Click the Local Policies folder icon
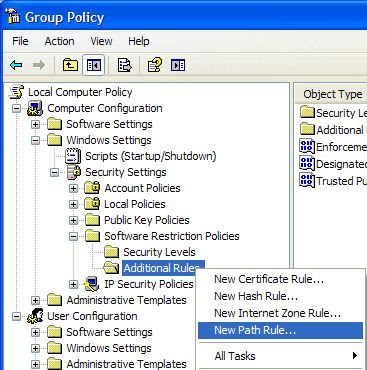 coord(92,204)
